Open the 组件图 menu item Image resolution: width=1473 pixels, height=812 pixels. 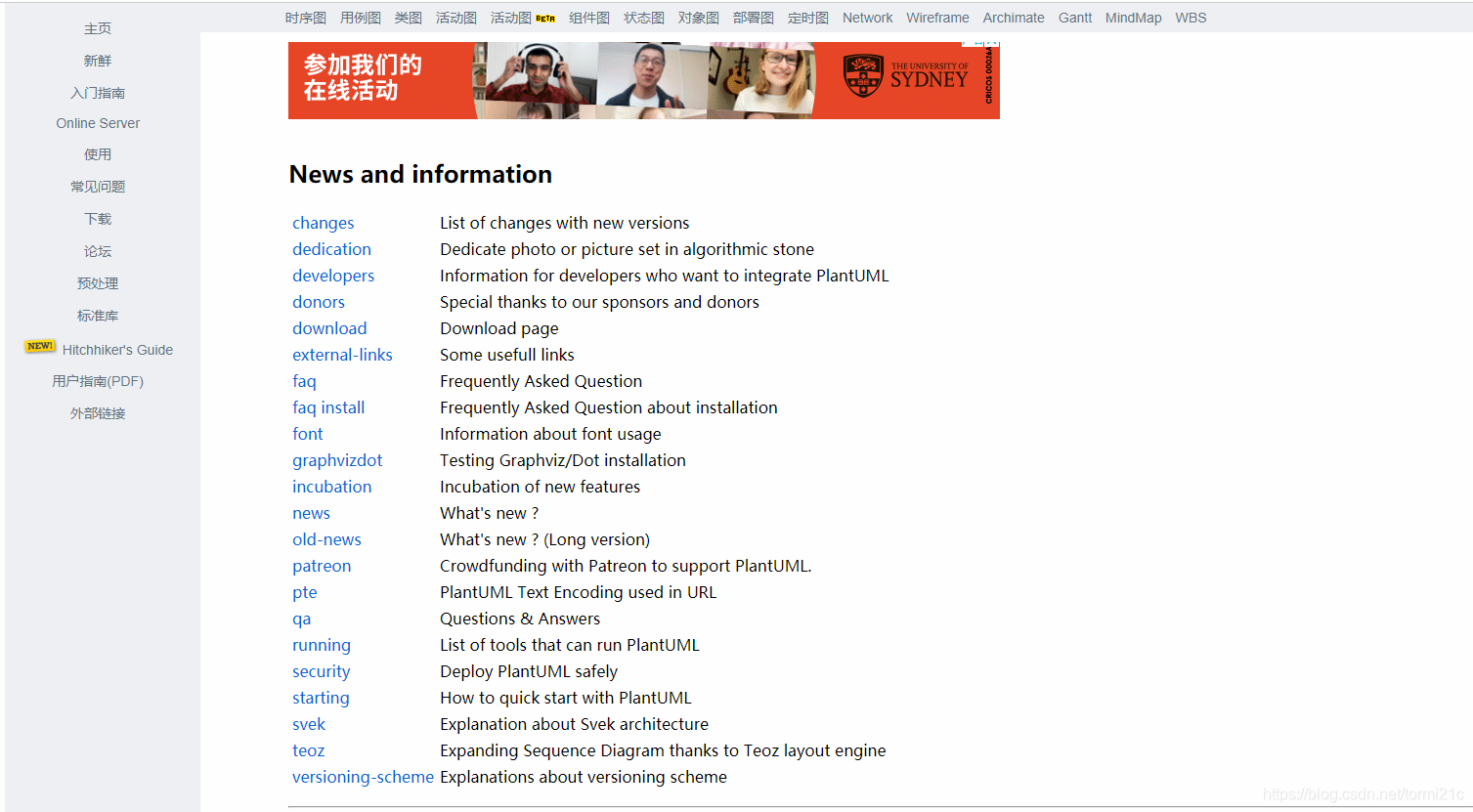click(x=589, y=18)
